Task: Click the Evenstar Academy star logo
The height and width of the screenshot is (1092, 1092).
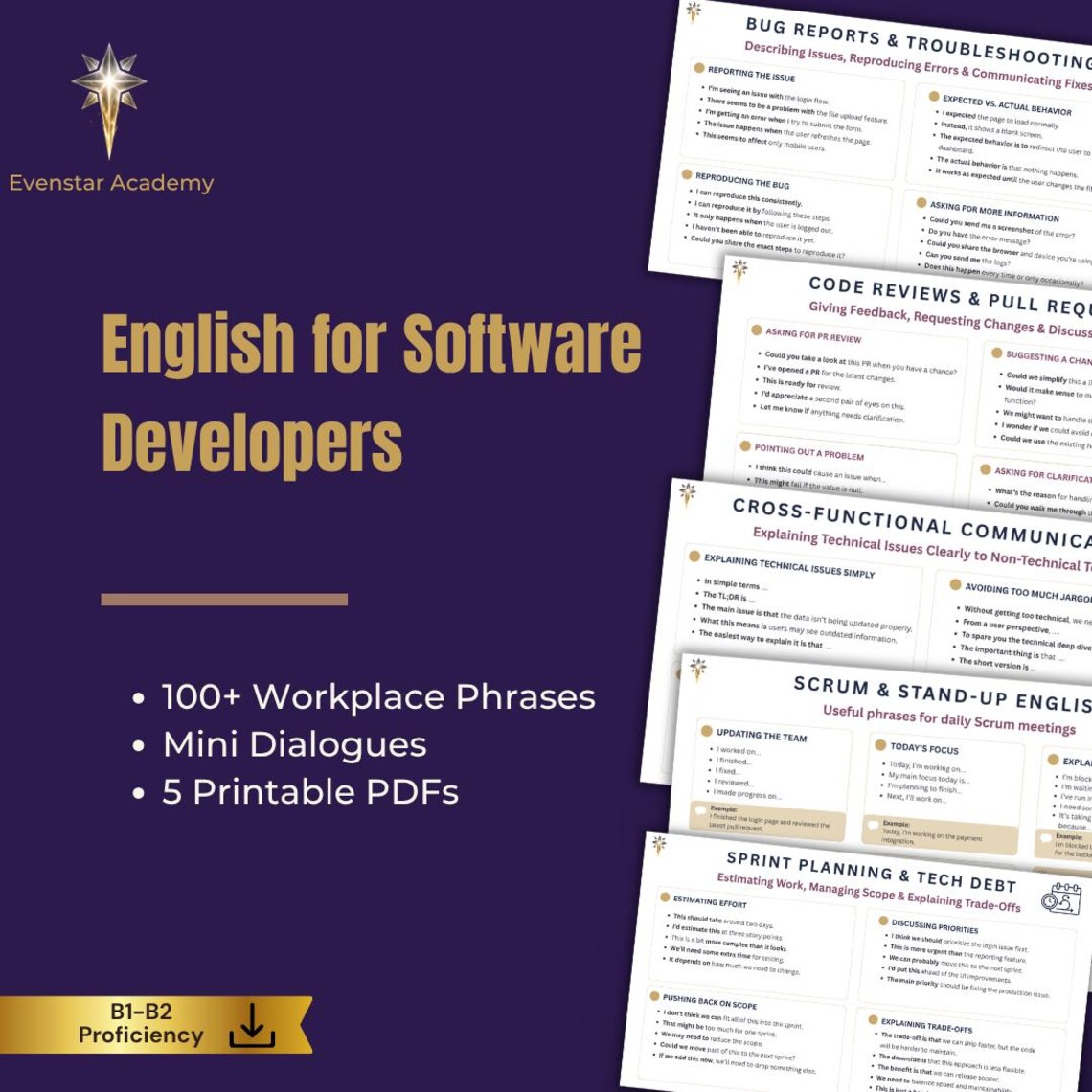Action: pos(109,101)
